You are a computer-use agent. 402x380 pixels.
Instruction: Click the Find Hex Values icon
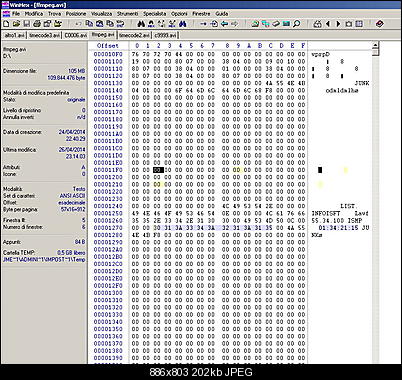pos(151,24)
